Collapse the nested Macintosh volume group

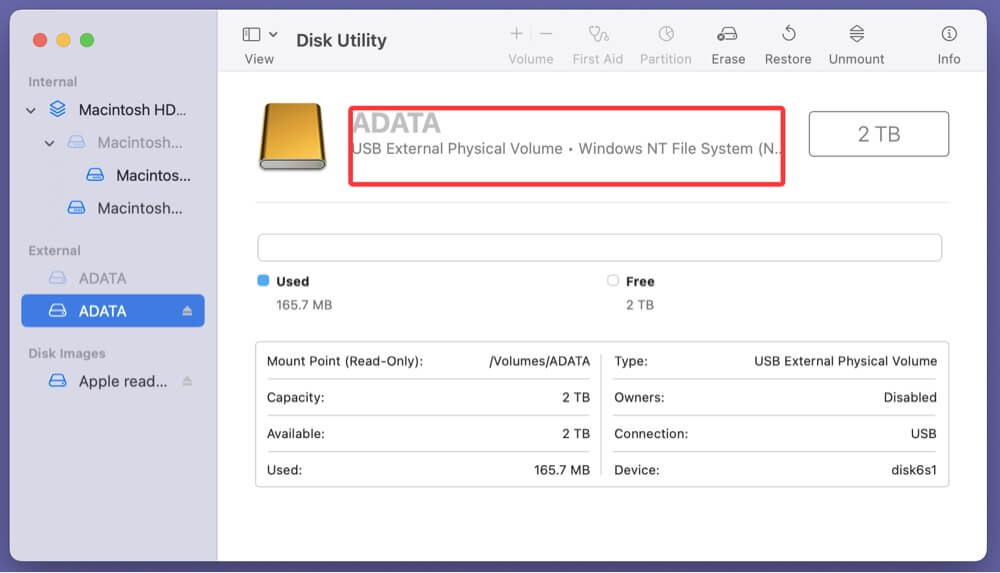tap(49, 143)
